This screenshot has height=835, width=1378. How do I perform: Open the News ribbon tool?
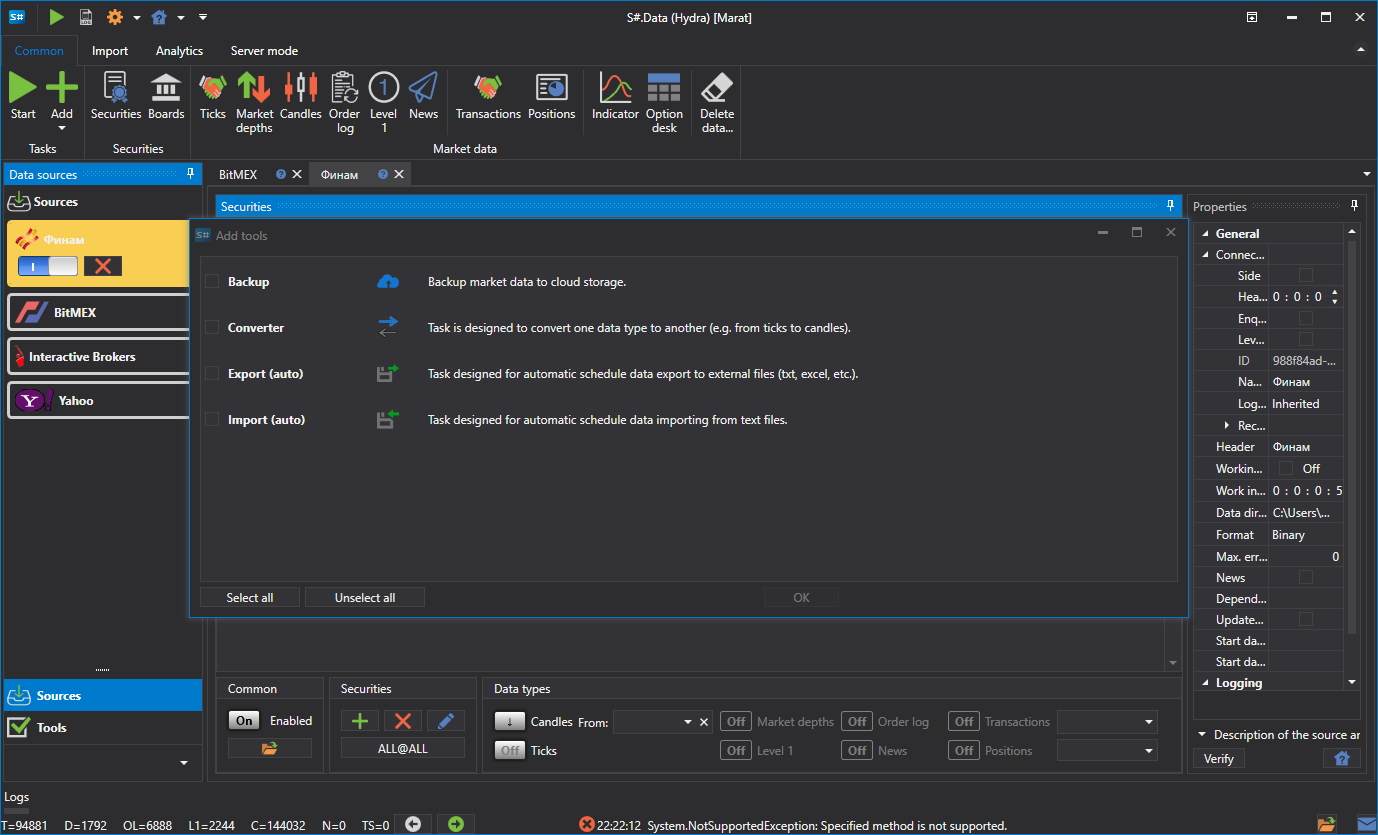[424, 97]
